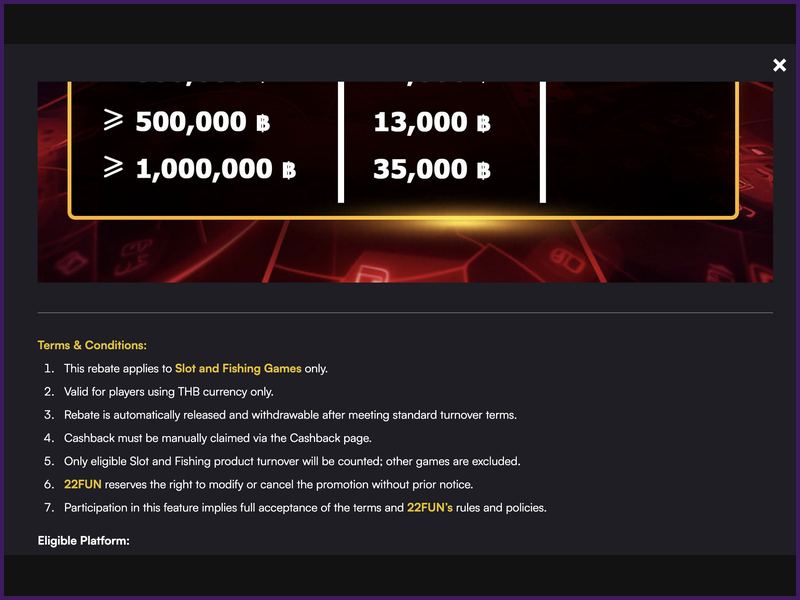Image resolution: width=800 pixels, height=600 pixels.
Task: Click the ≥ symbol beside 1,000,000
Action: click(x=113, y=168)
